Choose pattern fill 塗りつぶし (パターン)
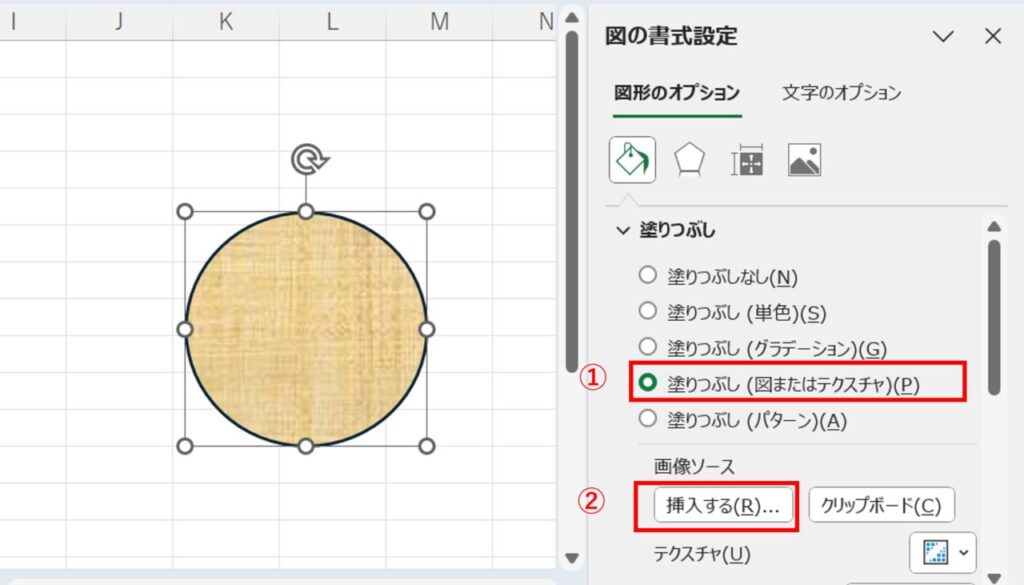 646,421
